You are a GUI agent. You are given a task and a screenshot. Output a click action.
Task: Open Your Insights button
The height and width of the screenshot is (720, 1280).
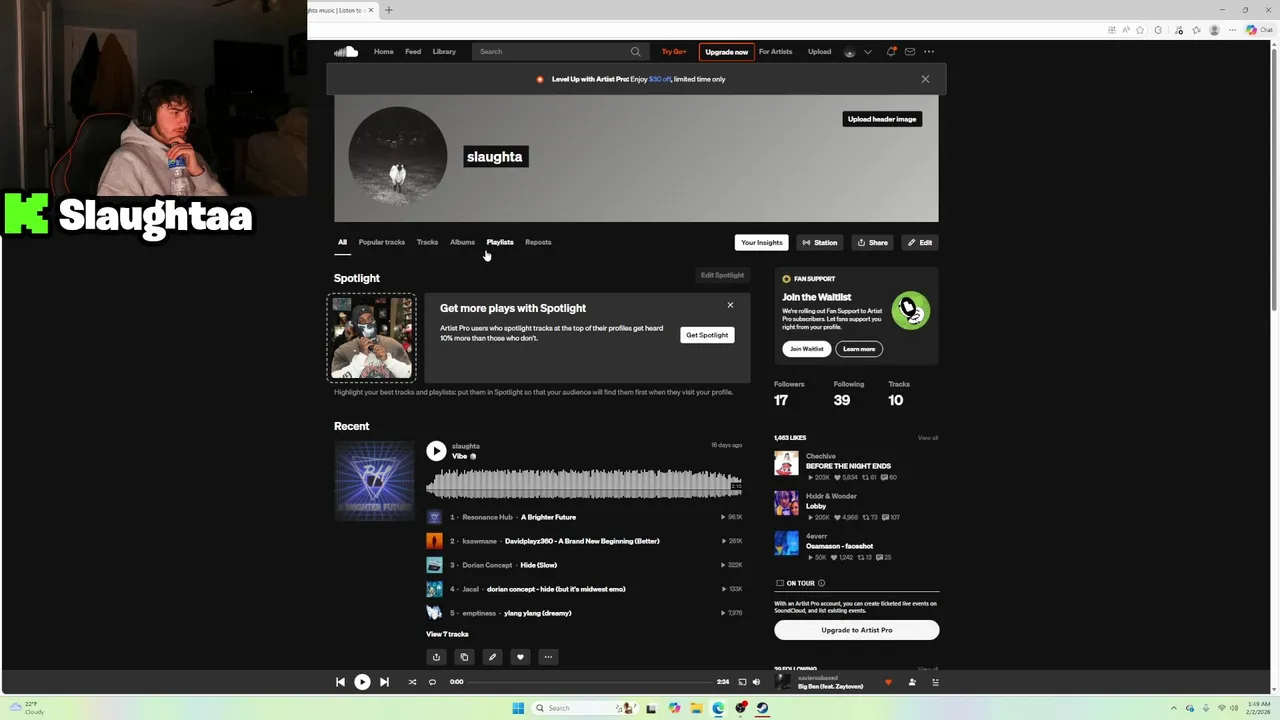coord(762,242)
